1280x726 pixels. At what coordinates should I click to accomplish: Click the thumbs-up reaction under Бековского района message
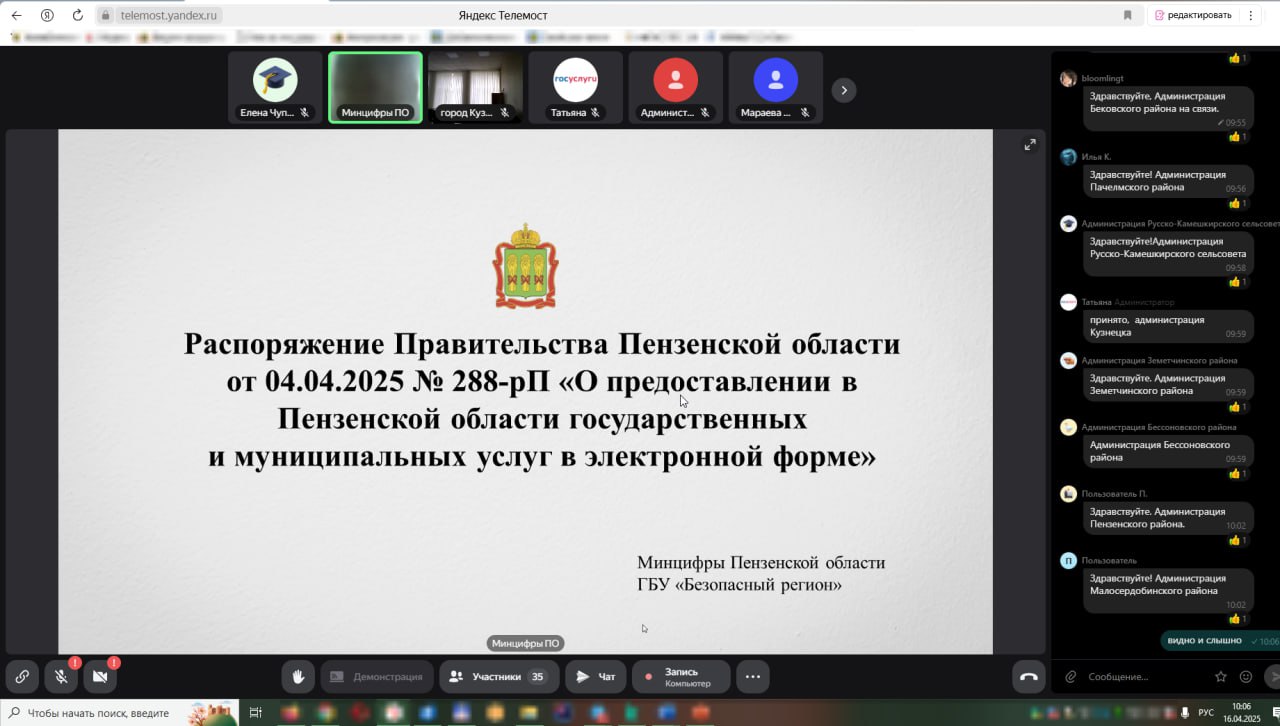point(1239,137)
